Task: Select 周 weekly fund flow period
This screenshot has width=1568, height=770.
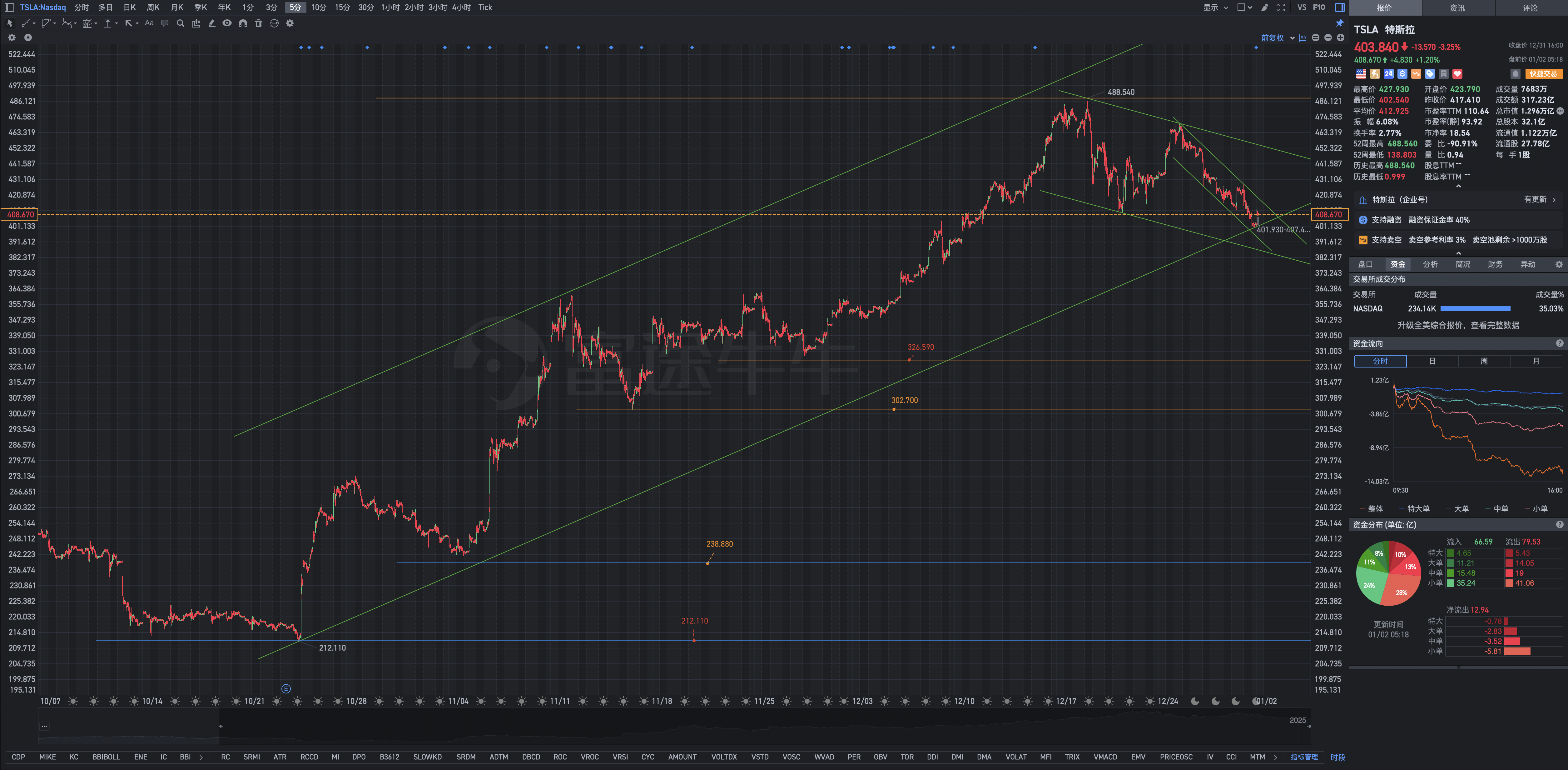Action: (1484, 361)
